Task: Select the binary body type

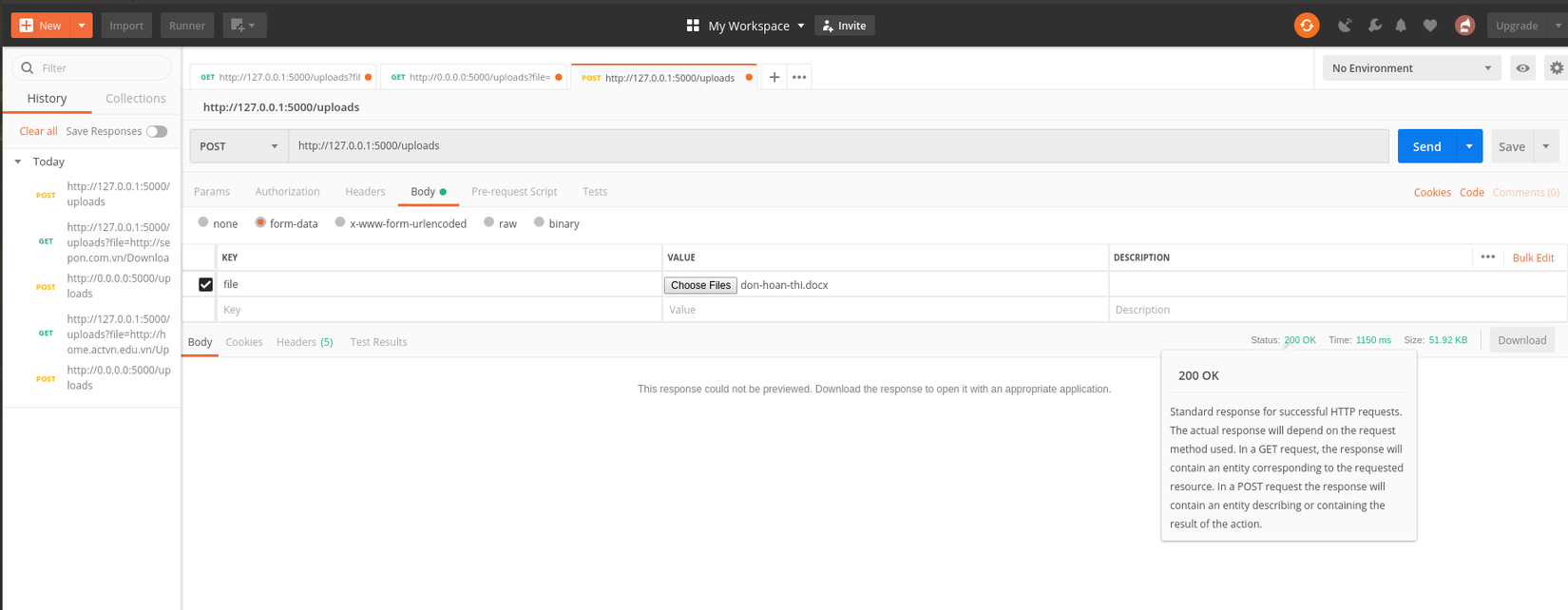Action: 539,222
